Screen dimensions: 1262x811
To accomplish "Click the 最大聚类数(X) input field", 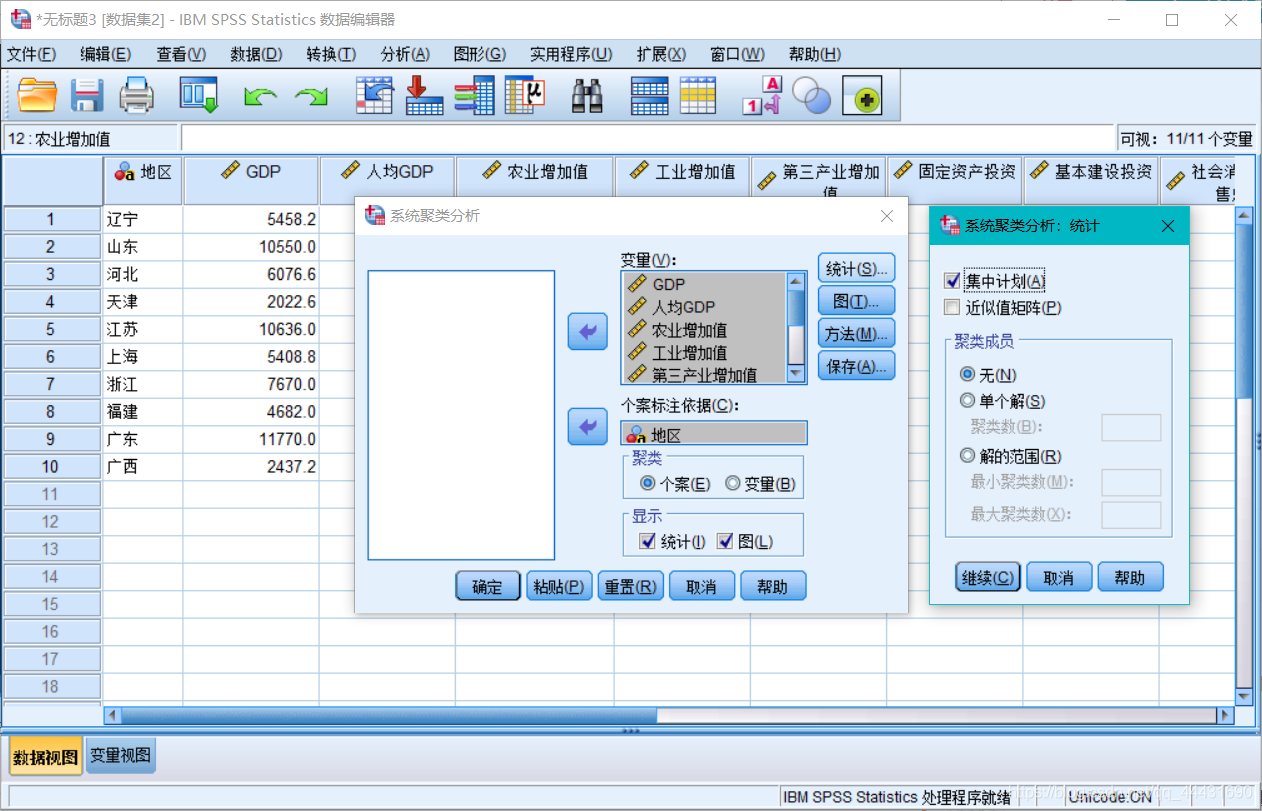I will pos(1131,514).
